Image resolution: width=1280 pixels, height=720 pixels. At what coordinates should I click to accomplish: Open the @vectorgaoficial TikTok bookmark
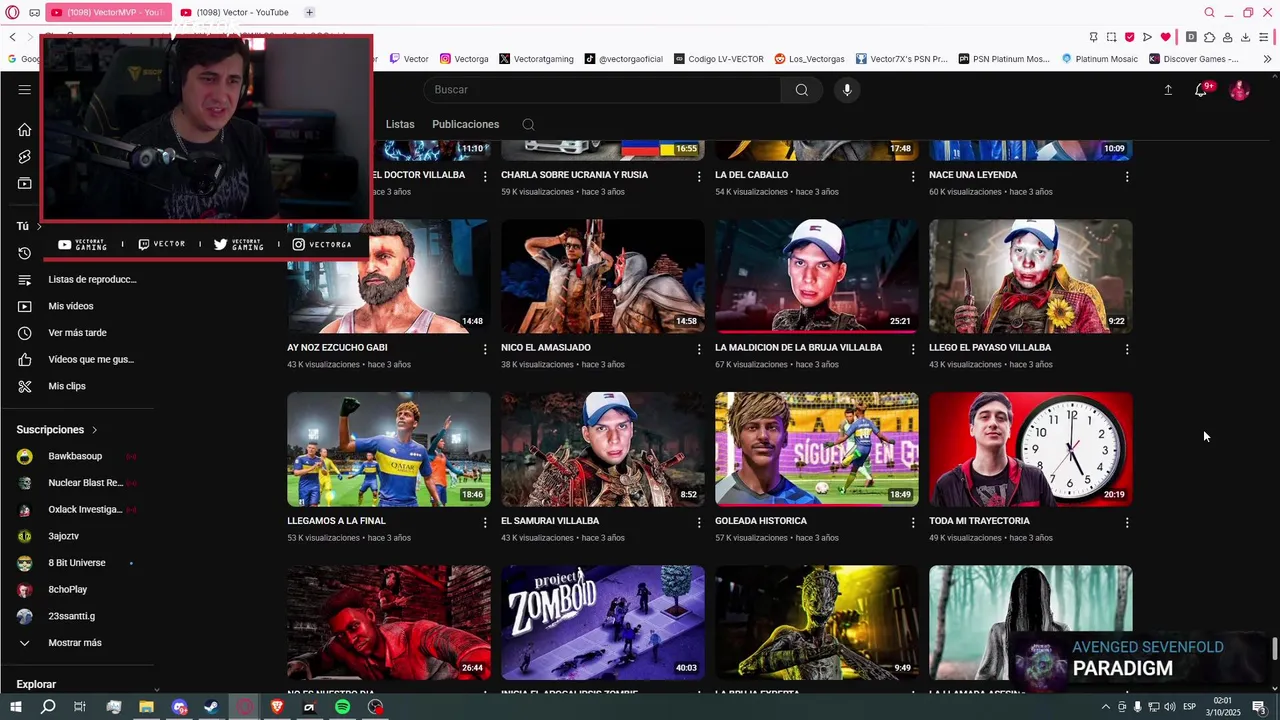(624, 59)
